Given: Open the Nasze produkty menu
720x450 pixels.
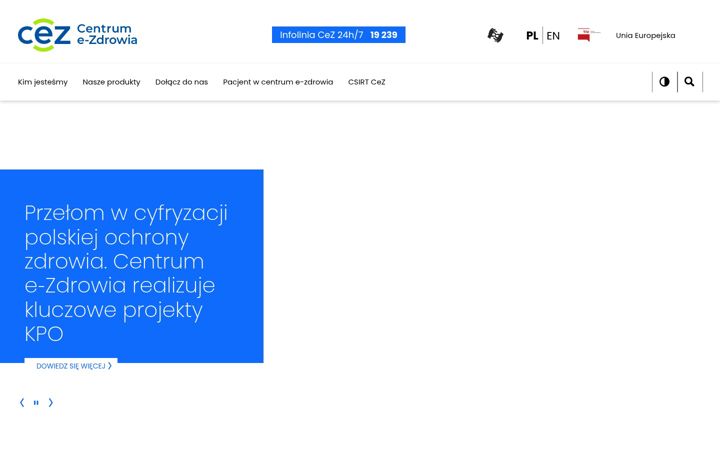Looking at the screenshot, I should tap(111, 82).
